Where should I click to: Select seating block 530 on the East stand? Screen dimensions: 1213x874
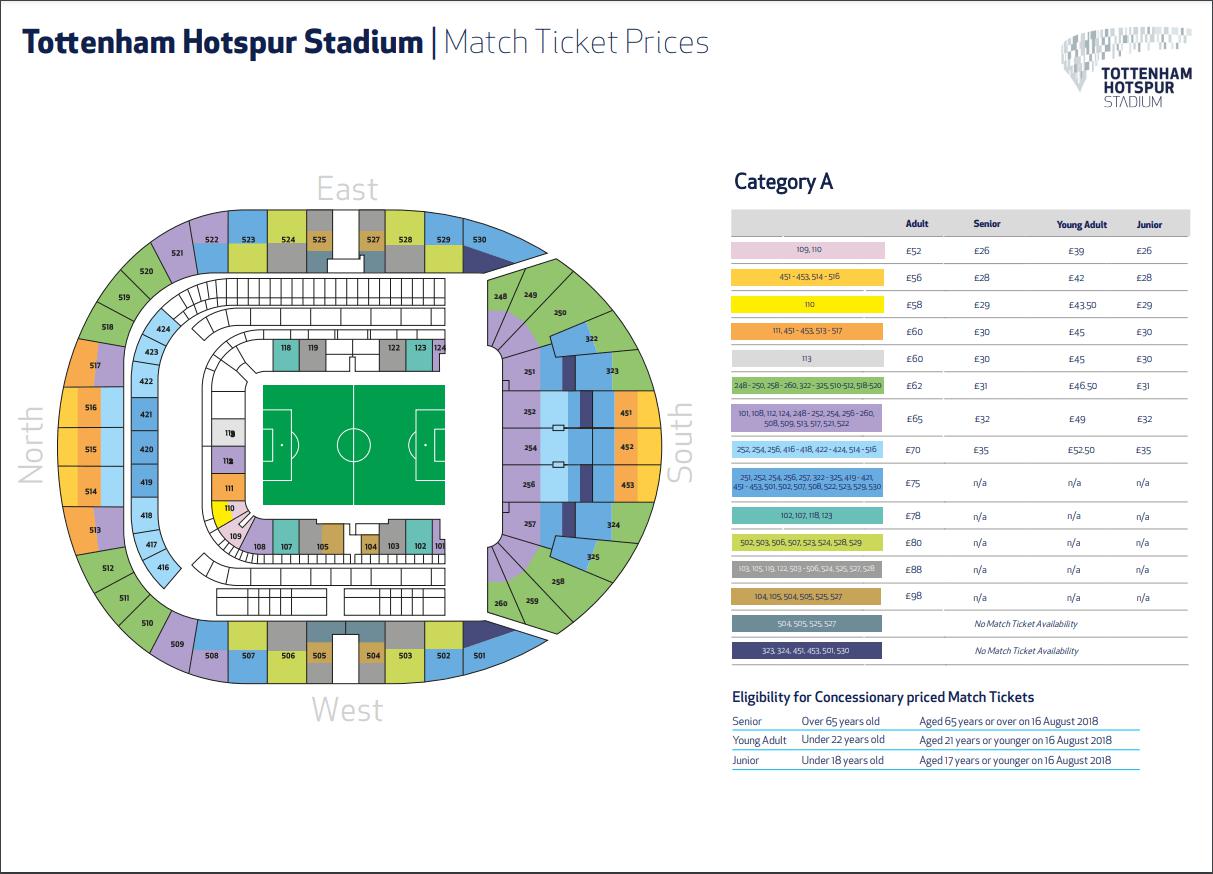[480, 240]
